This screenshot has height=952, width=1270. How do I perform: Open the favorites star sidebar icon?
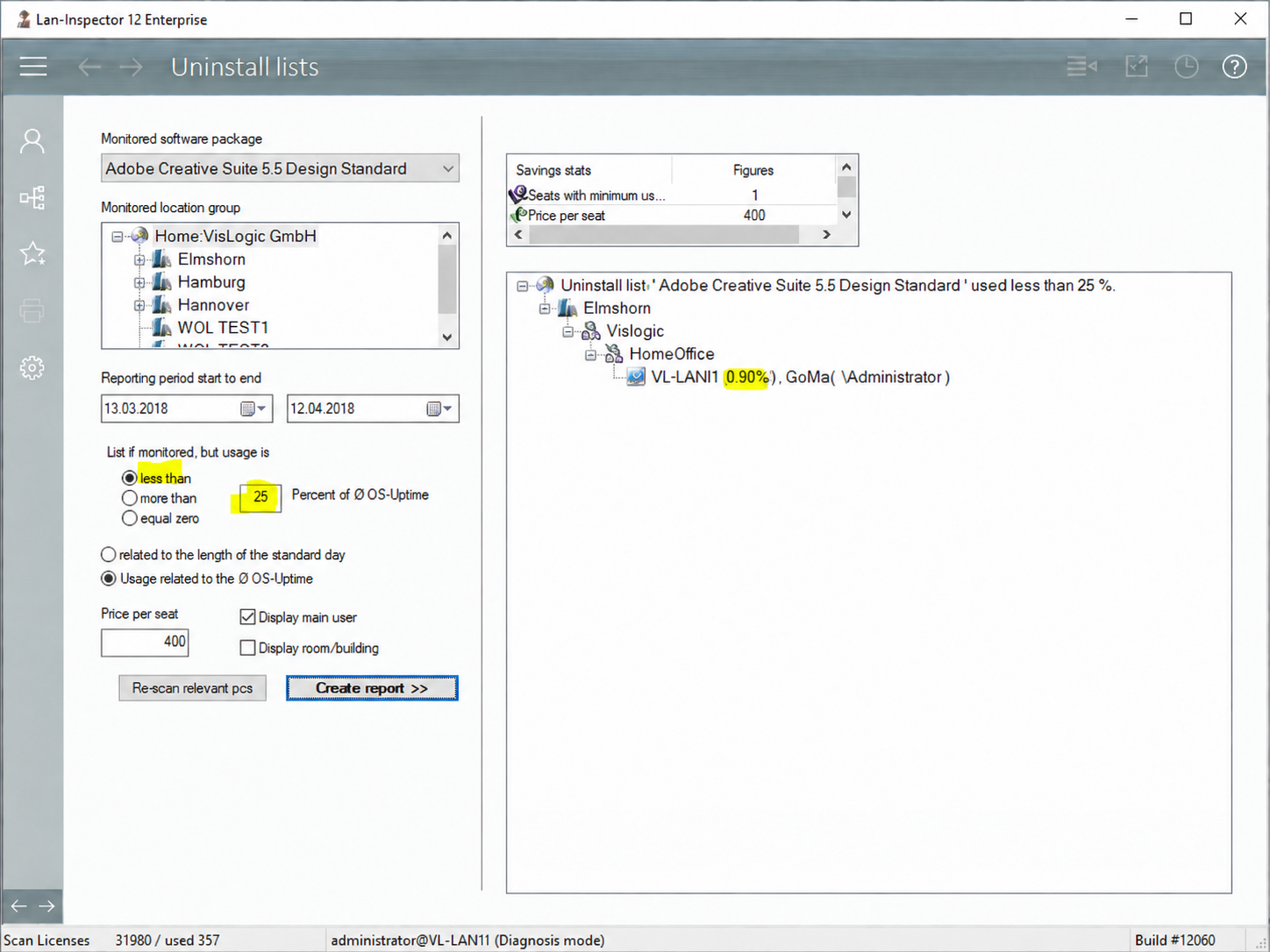tap(32, 253)
